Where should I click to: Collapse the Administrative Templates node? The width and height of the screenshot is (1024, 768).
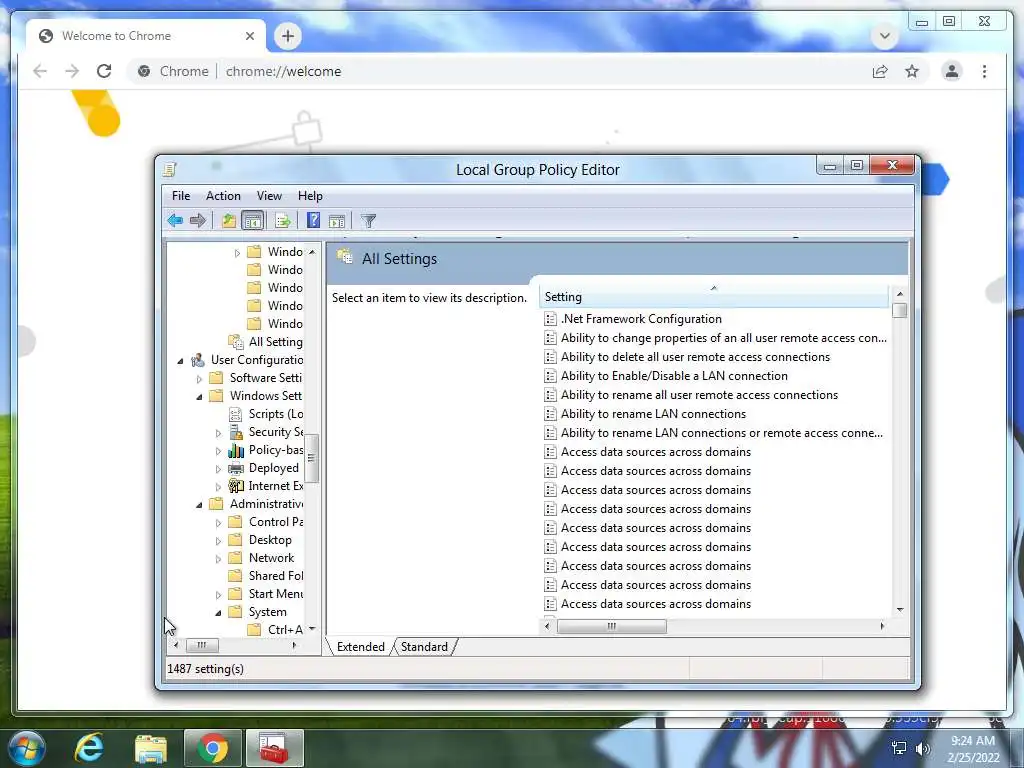pos(199,505)
